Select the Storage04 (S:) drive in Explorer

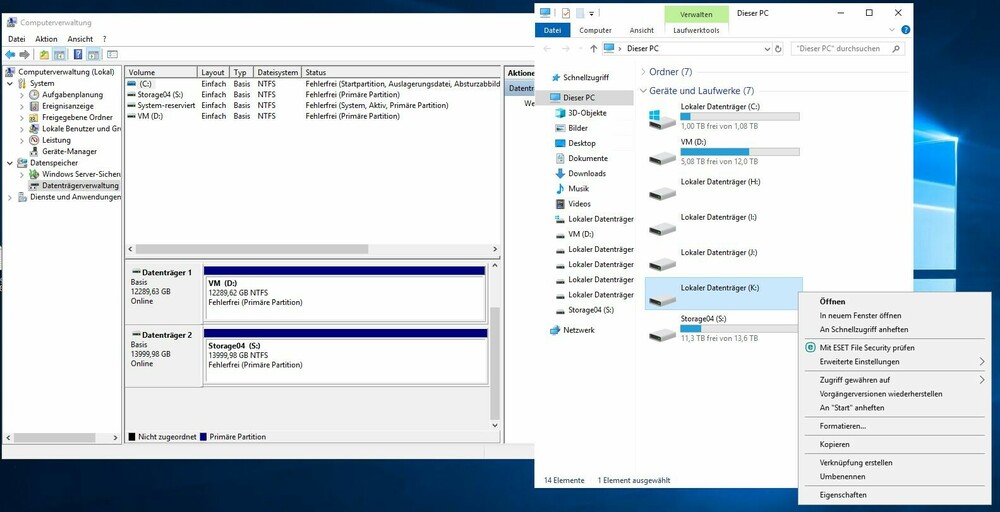tap(661, 332)
